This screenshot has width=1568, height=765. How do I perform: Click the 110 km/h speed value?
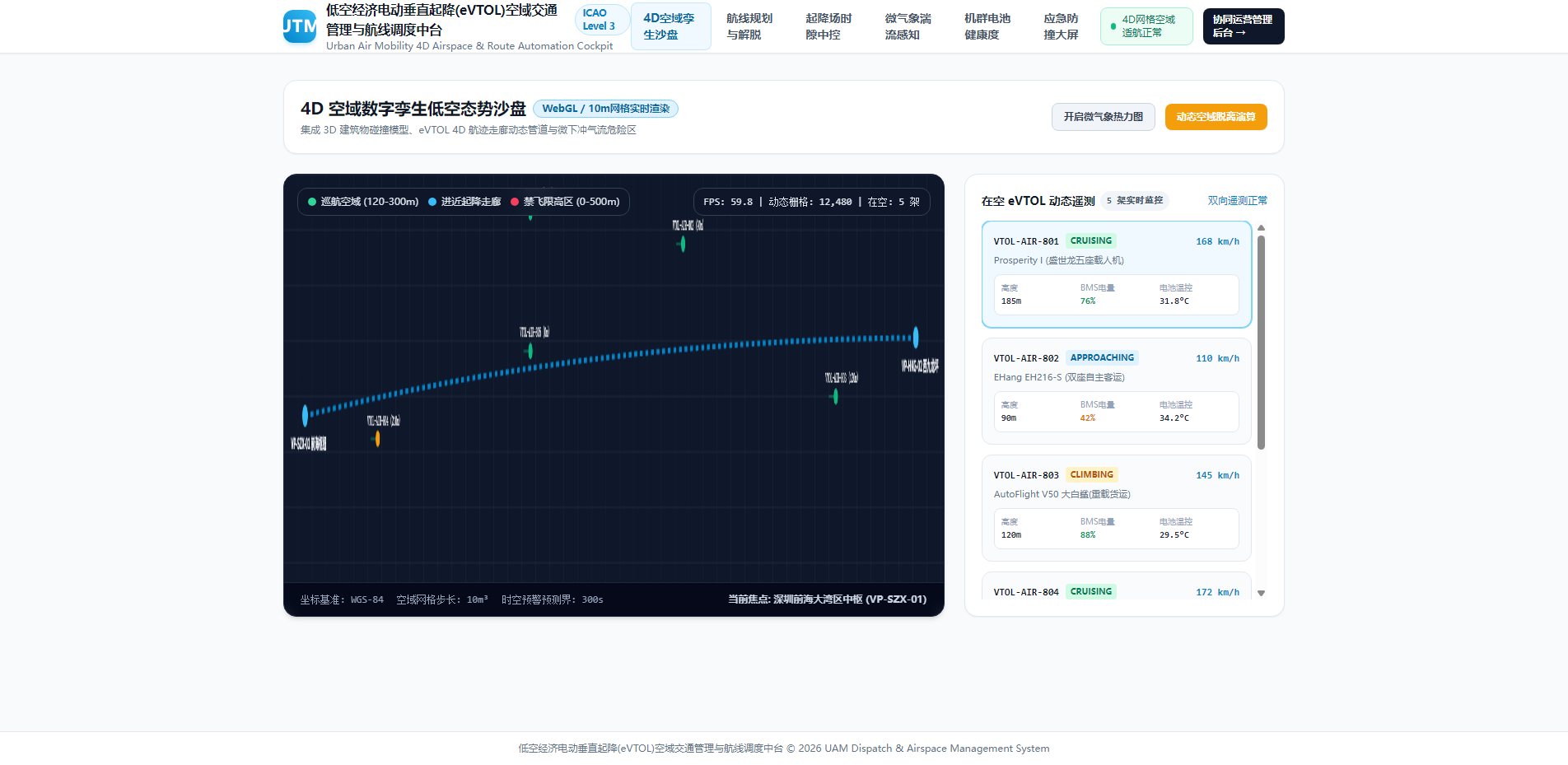point(1217,359)
